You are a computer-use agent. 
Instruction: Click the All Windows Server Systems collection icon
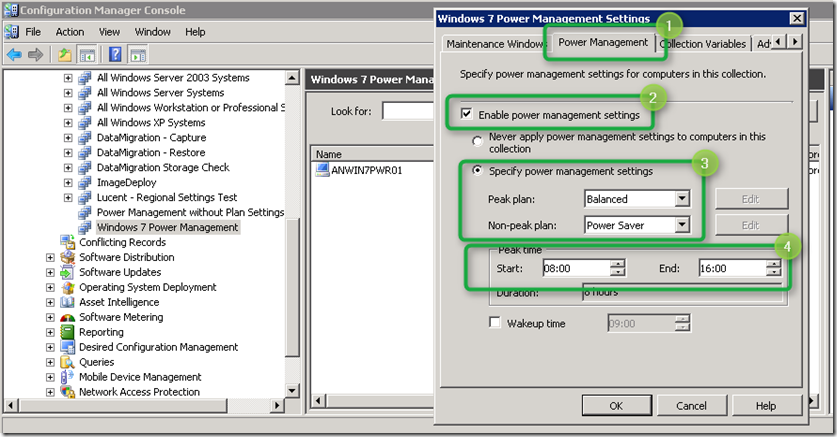(x=85, y=93)
